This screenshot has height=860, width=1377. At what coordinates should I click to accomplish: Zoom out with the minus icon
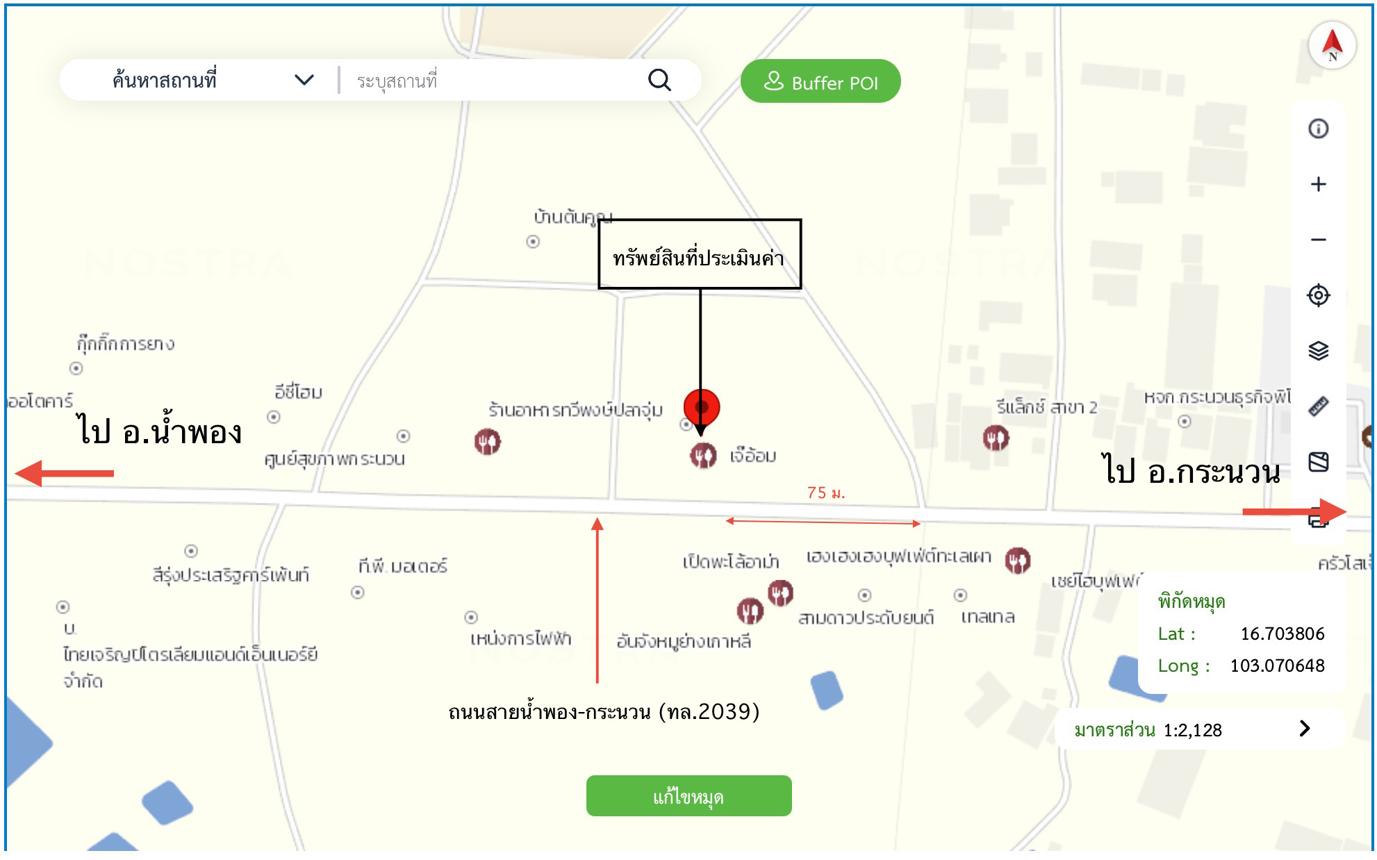1318,240
